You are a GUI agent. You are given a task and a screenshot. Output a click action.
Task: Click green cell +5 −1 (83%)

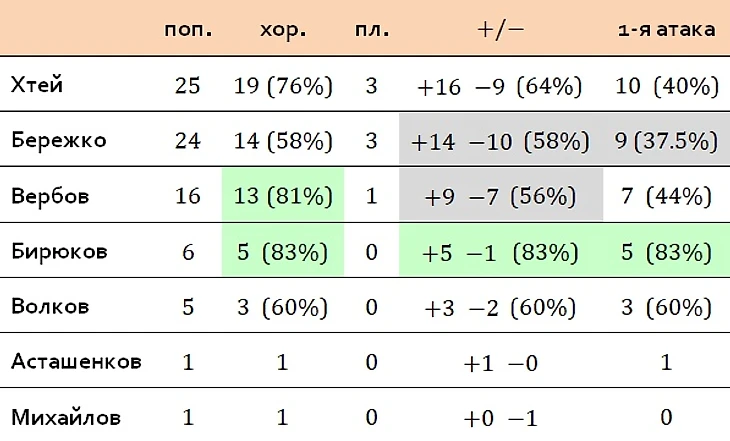pos(500,250)
